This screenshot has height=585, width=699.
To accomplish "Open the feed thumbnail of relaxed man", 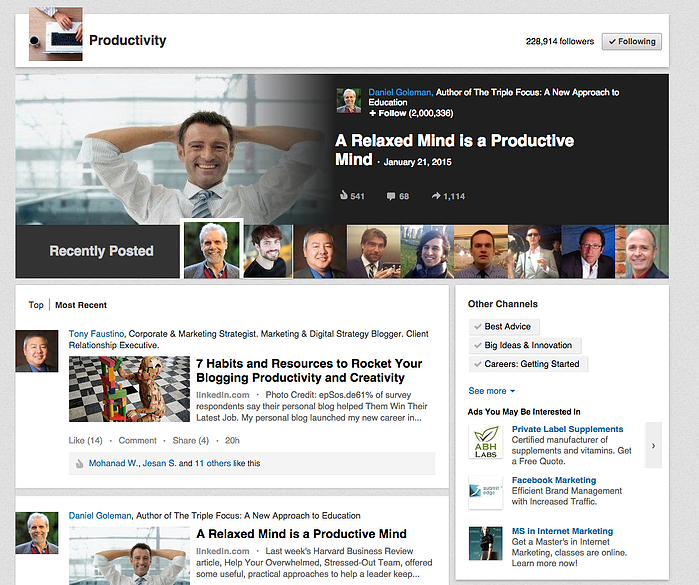I will pyautogui.click(x=129, y=556).
